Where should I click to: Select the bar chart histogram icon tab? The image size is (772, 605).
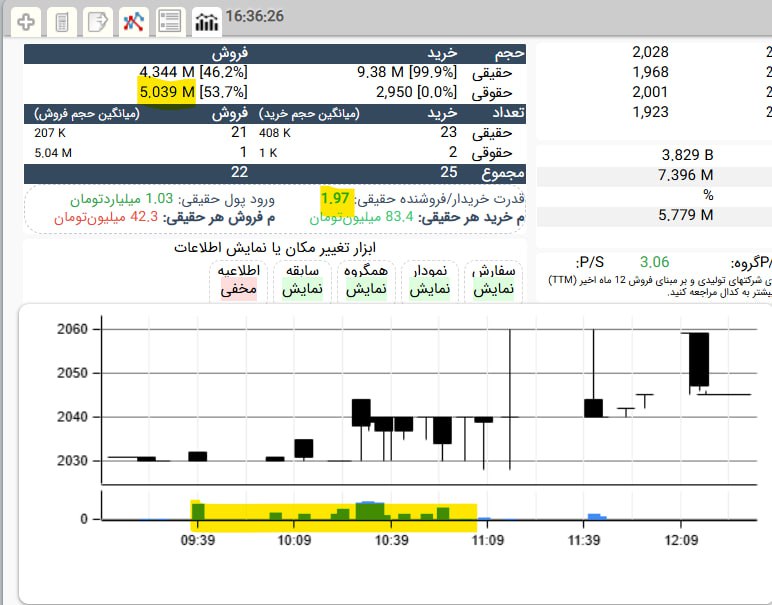coord(207,19)
